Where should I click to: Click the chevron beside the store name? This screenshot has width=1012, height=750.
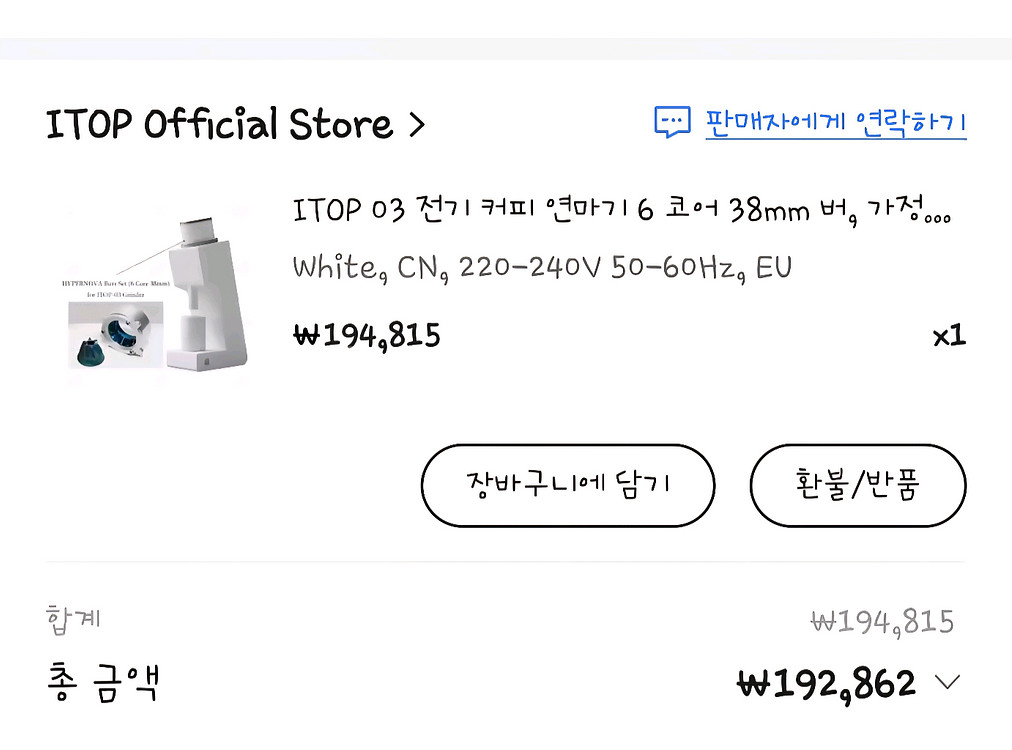[x=417, y=126]
